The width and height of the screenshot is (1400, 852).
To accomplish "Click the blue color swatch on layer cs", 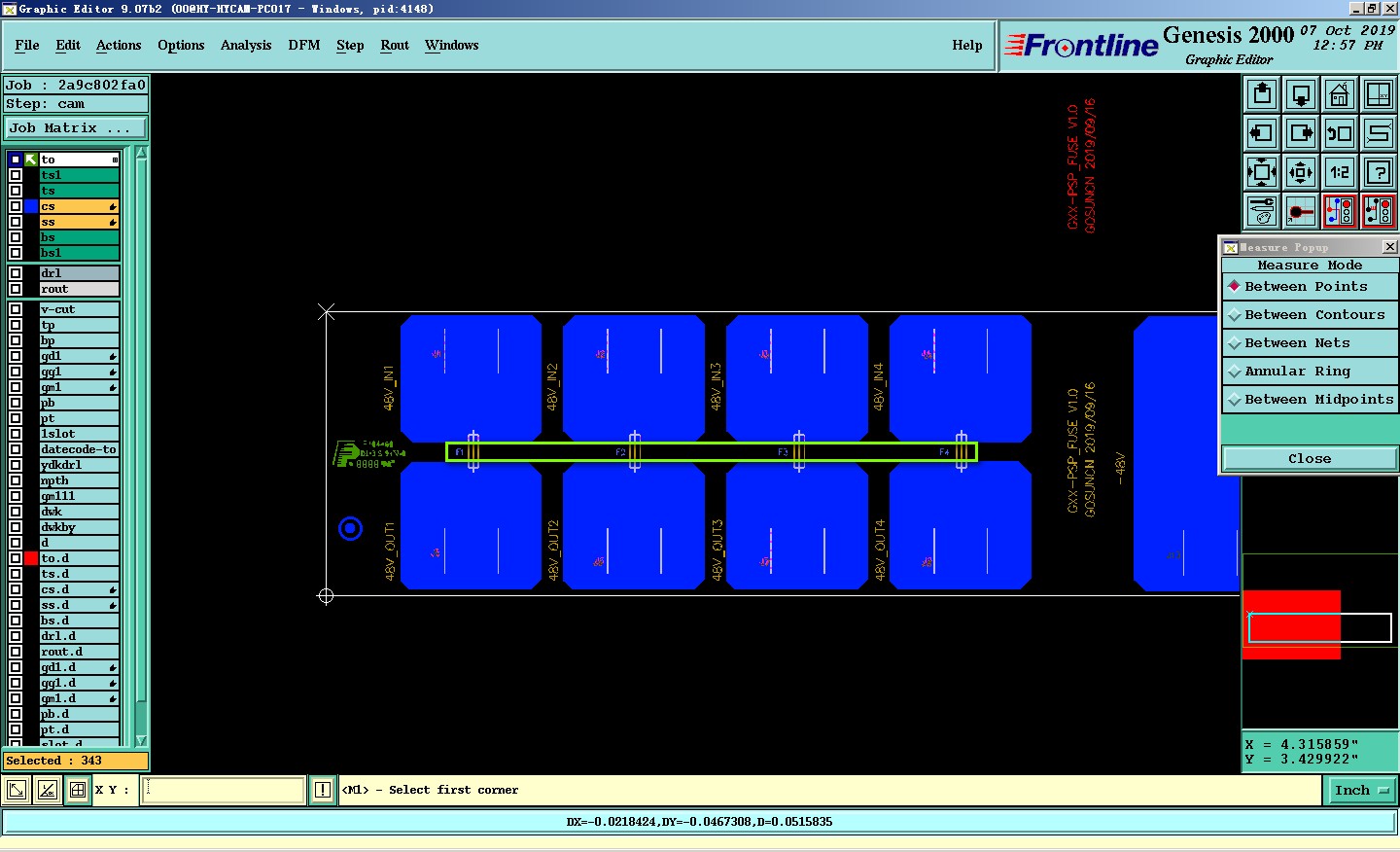I will 31,206.
